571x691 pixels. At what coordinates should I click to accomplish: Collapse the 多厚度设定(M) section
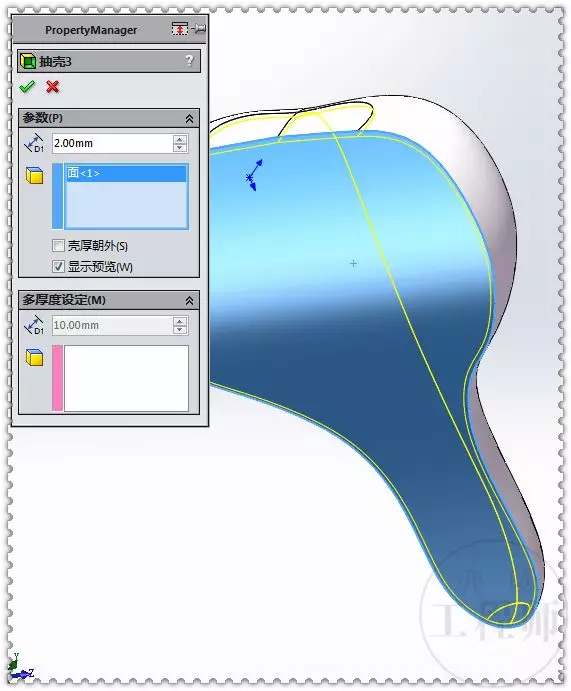click(x=189, y=301)
